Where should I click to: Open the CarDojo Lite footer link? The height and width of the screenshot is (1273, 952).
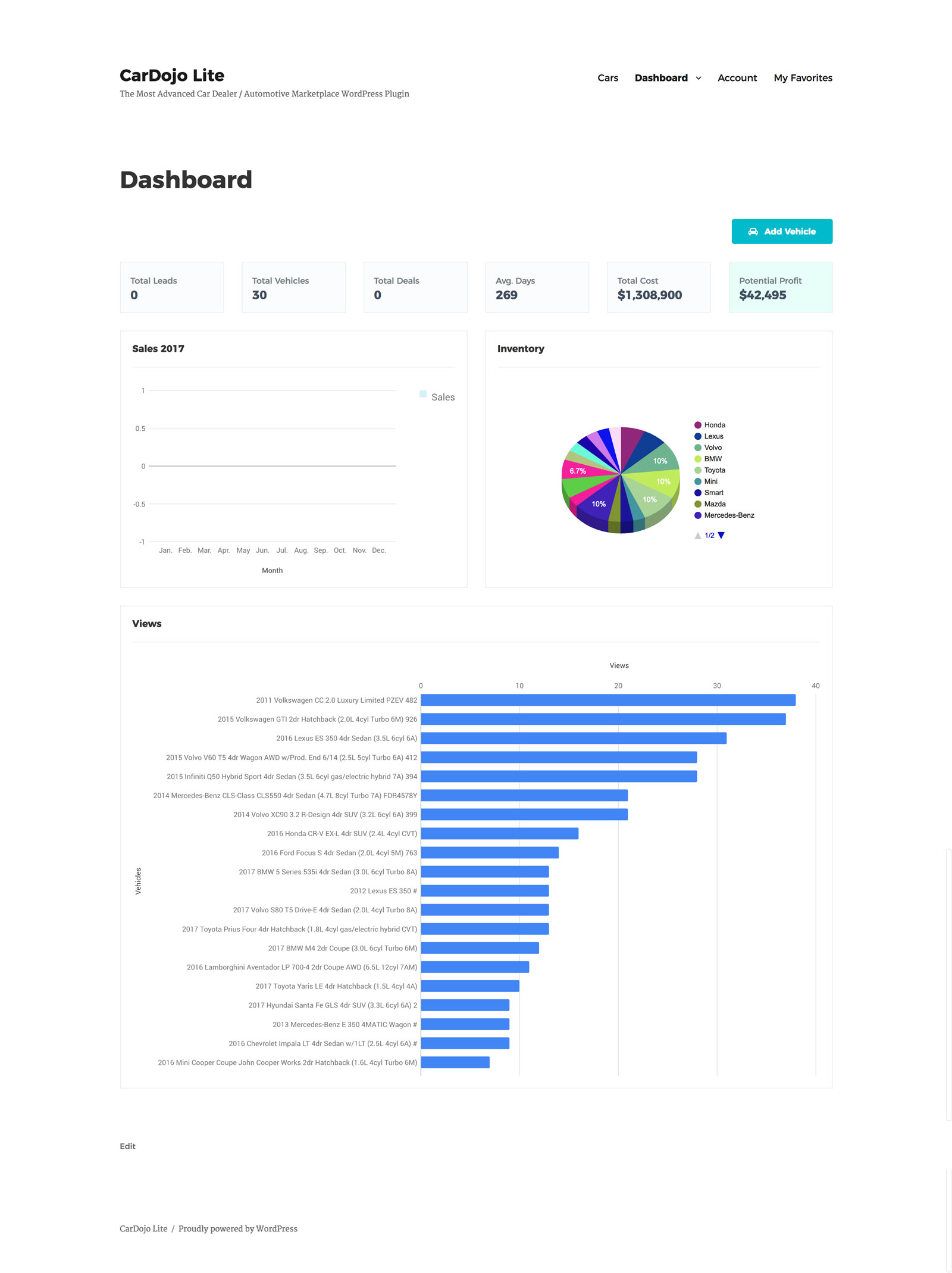(143, 1228)
